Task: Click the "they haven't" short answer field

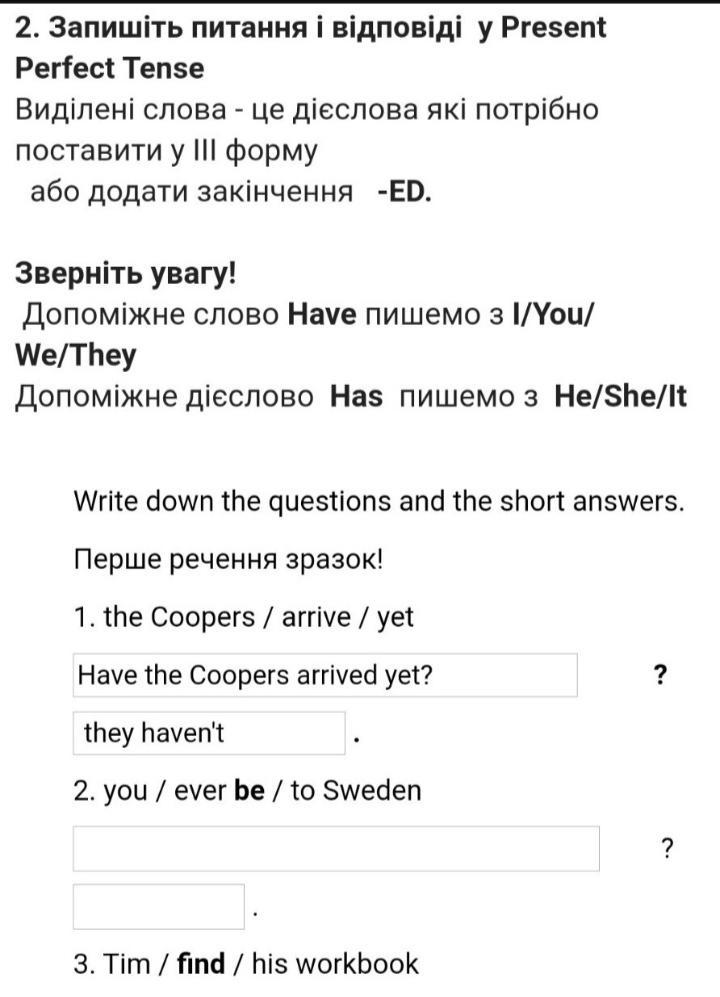Action: 209,733
